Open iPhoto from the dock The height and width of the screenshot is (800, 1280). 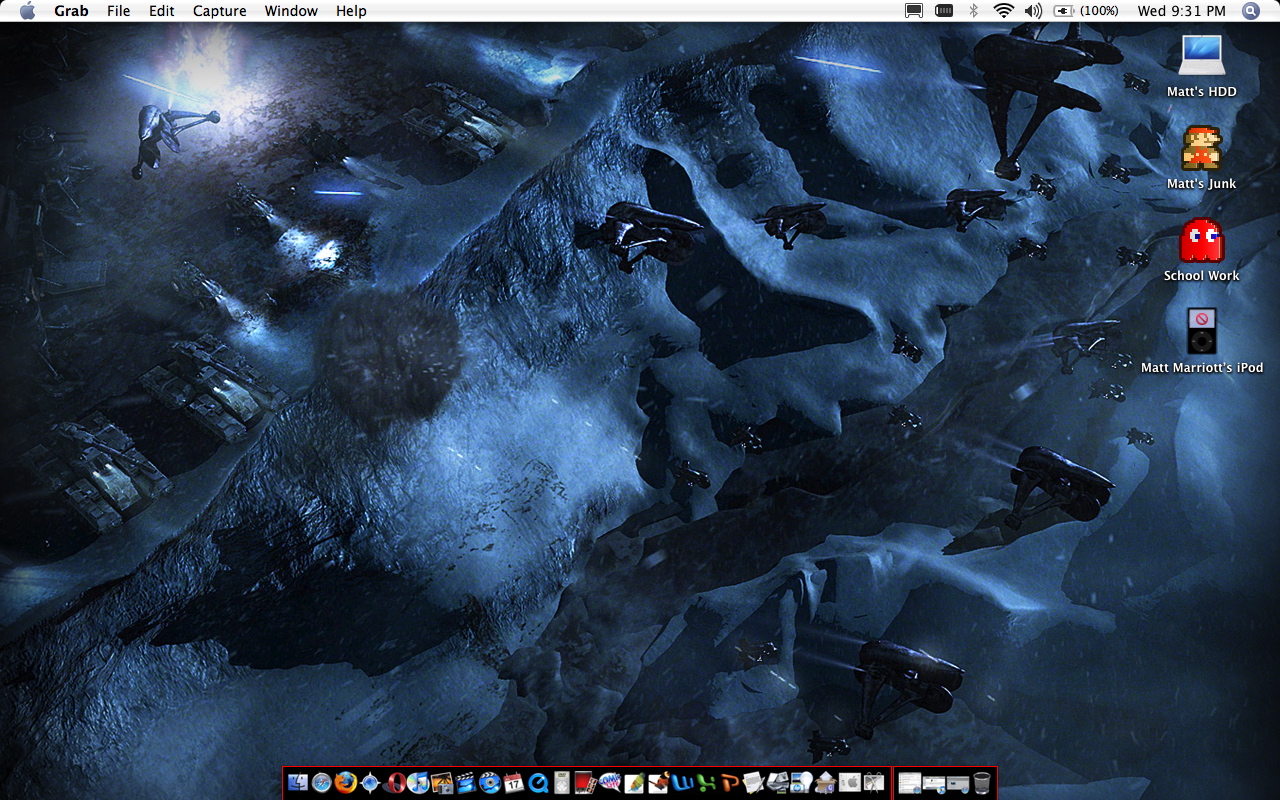442,783
